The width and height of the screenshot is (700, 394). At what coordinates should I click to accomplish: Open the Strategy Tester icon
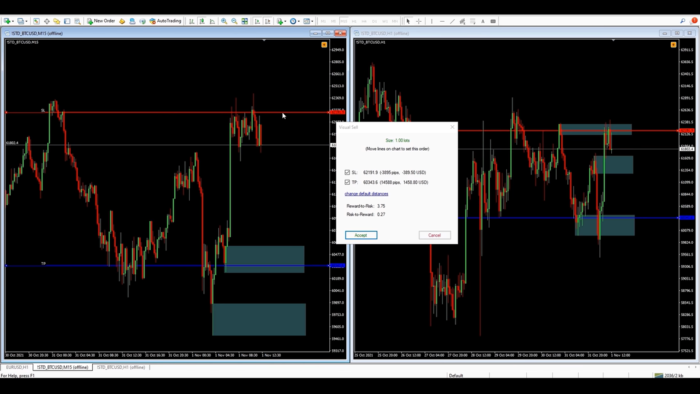(77, 21)
